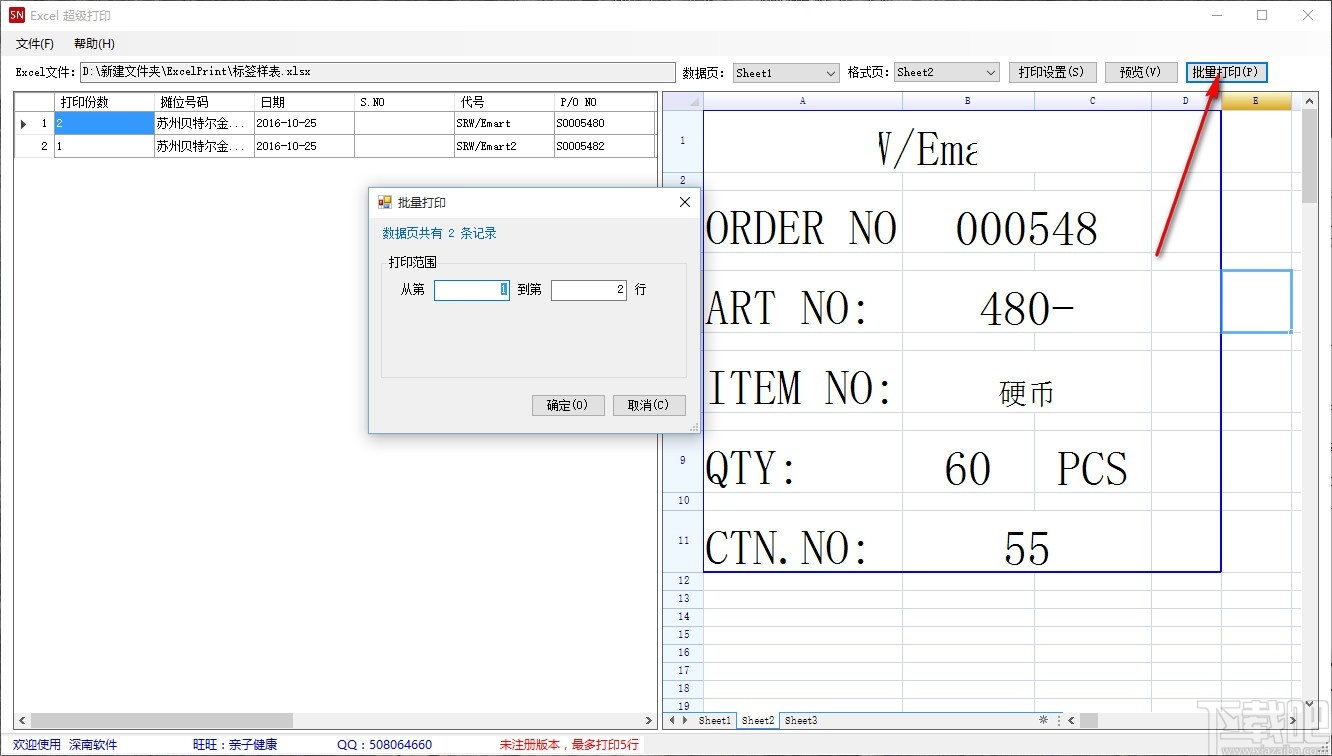The image size is (1332, 756).
Task: Click the 深南软件 status bar link
Action: (93, 745)
